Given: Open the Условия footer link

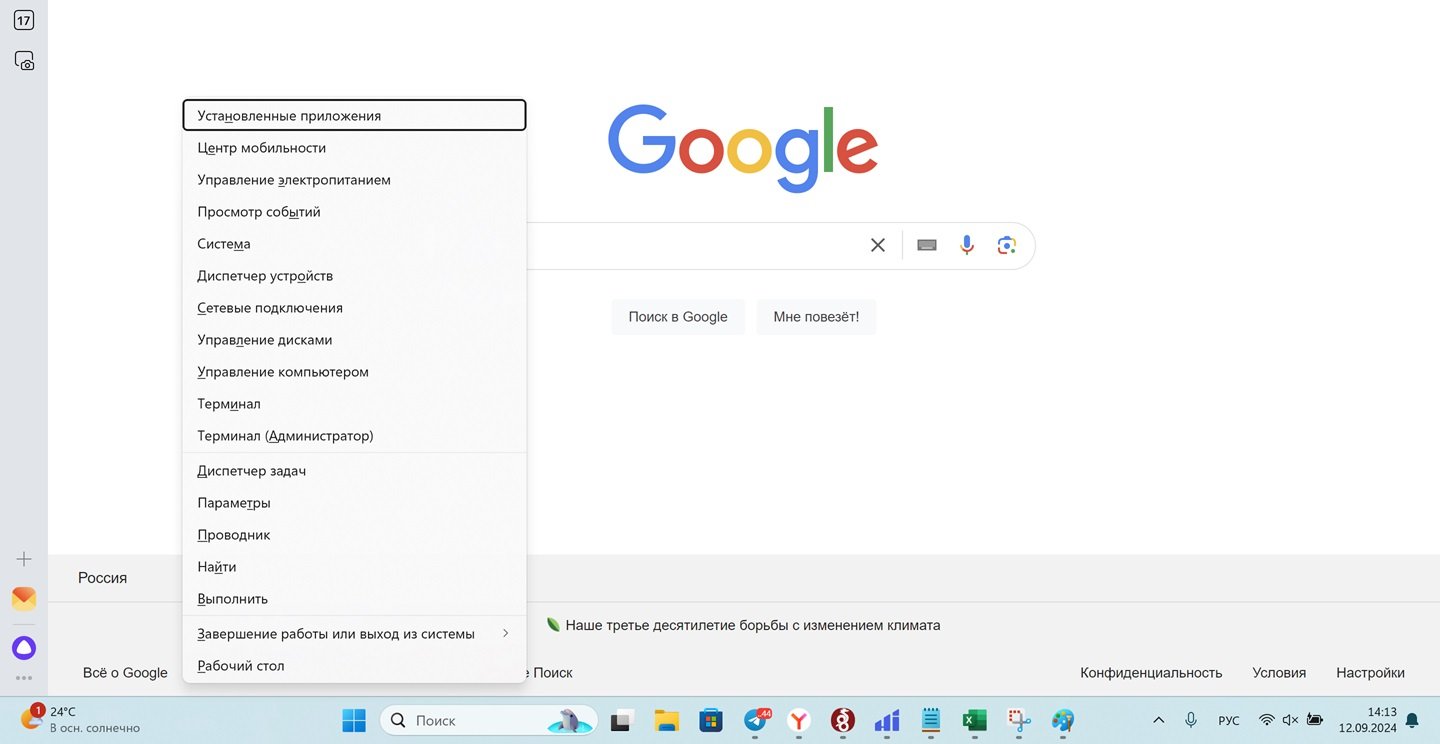Looking at the screenshot, I should (x=1279, y=673).
